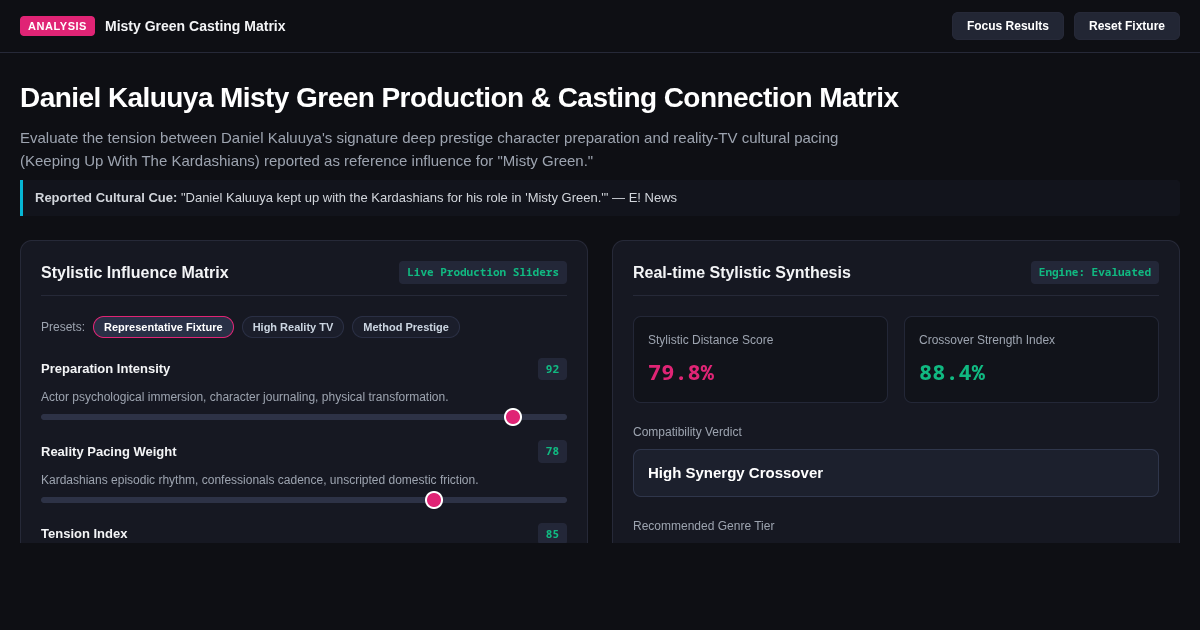Select the Representative Fixture preset
This screenshot has height=630, width=1200.
tap(163, 327)
